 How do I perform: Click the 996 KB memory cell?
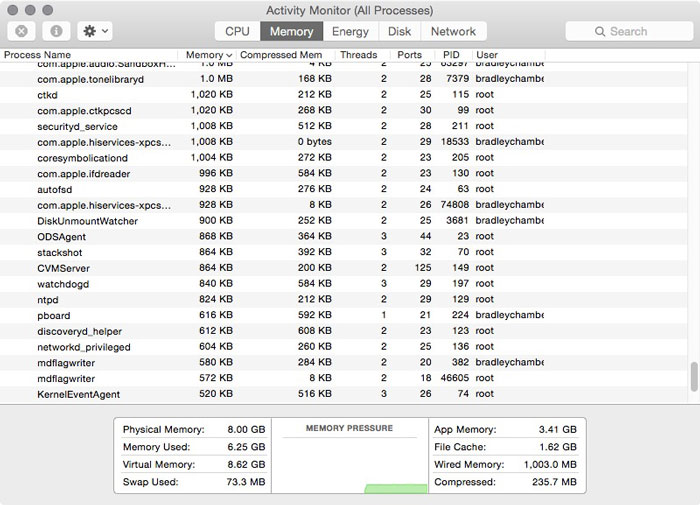point(216,173)
